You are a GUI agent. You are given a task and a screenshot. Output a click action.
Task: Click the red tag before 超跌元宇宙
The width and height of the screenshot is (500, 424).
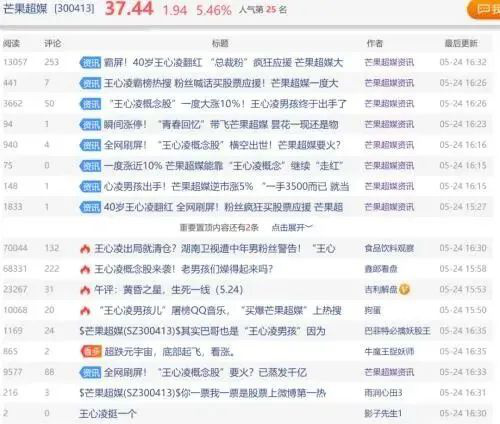[x=91, y=351]
